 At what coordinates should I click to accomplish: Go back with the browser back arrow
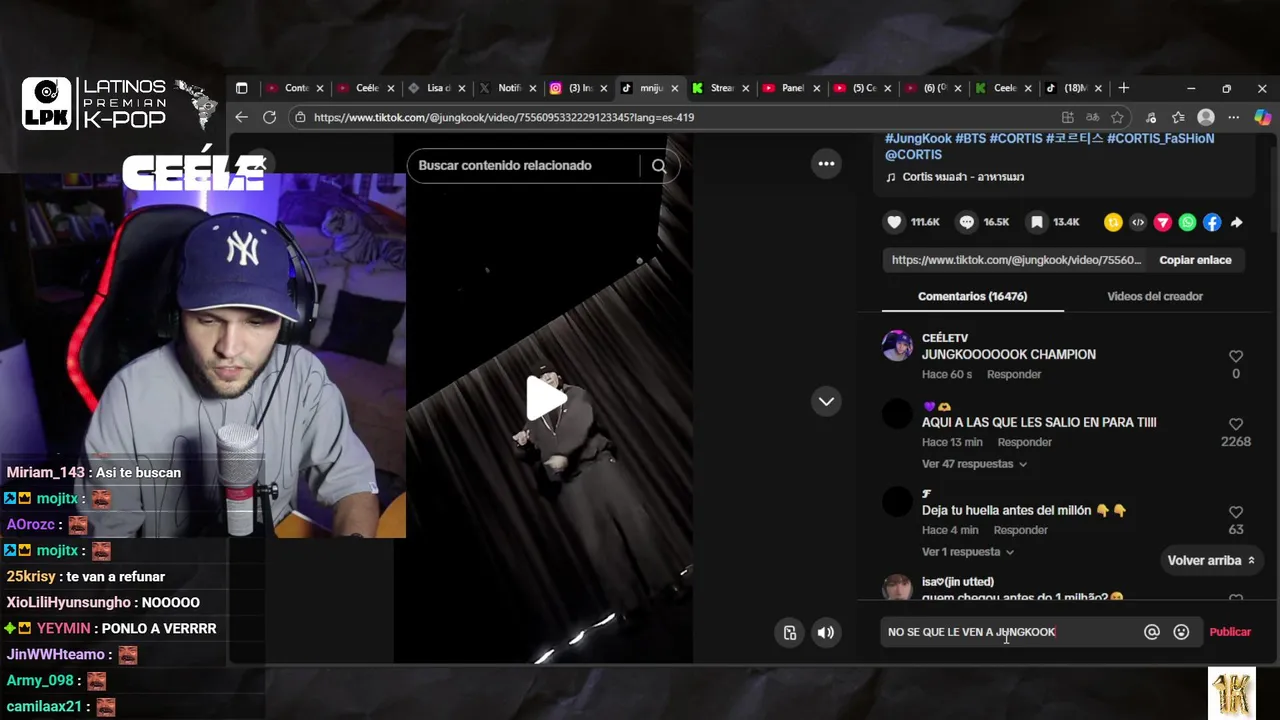coord(241,117)
